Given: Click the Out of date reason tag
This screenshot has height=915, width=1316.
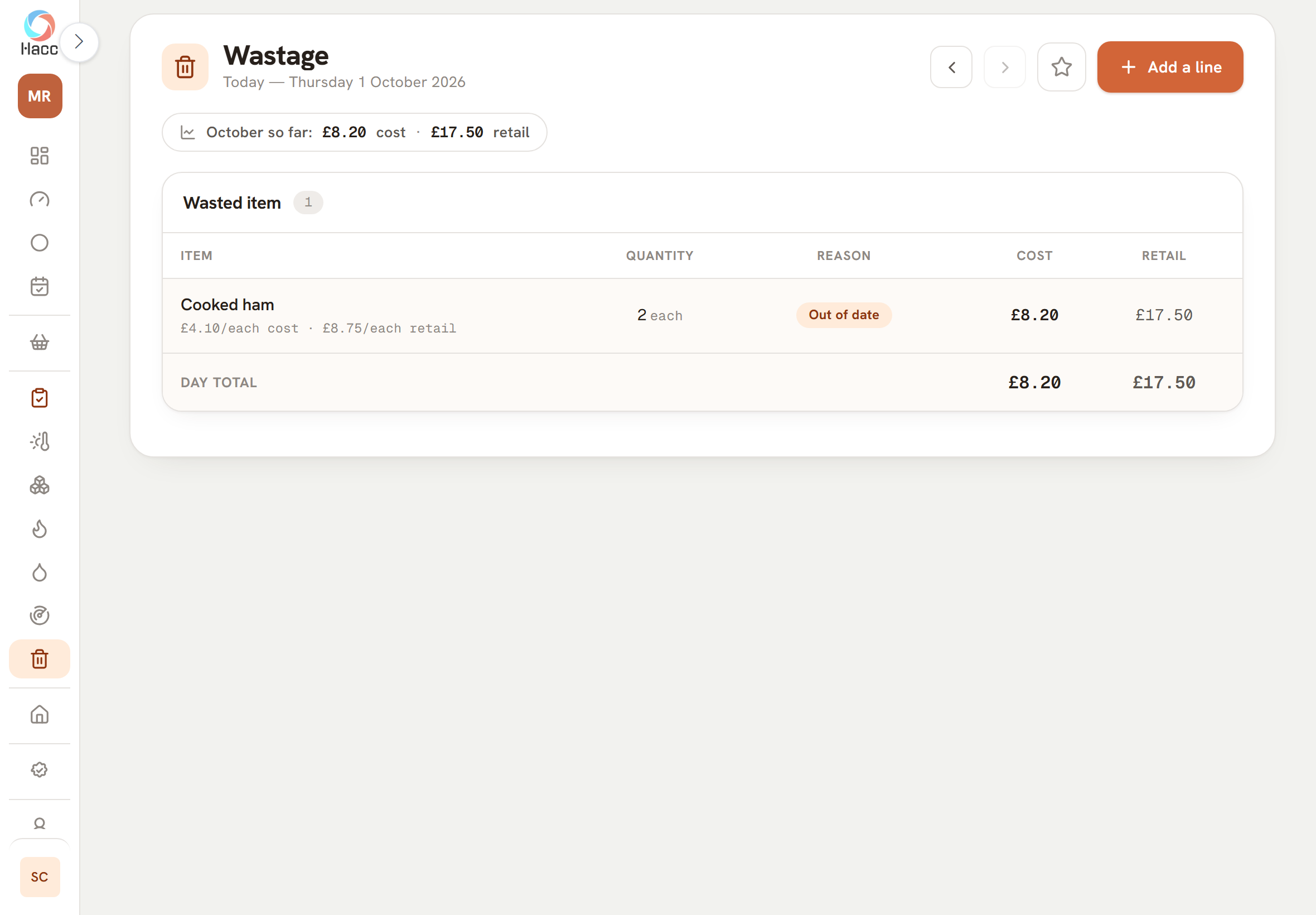Looking at the screenshot, I should [843, 315].
